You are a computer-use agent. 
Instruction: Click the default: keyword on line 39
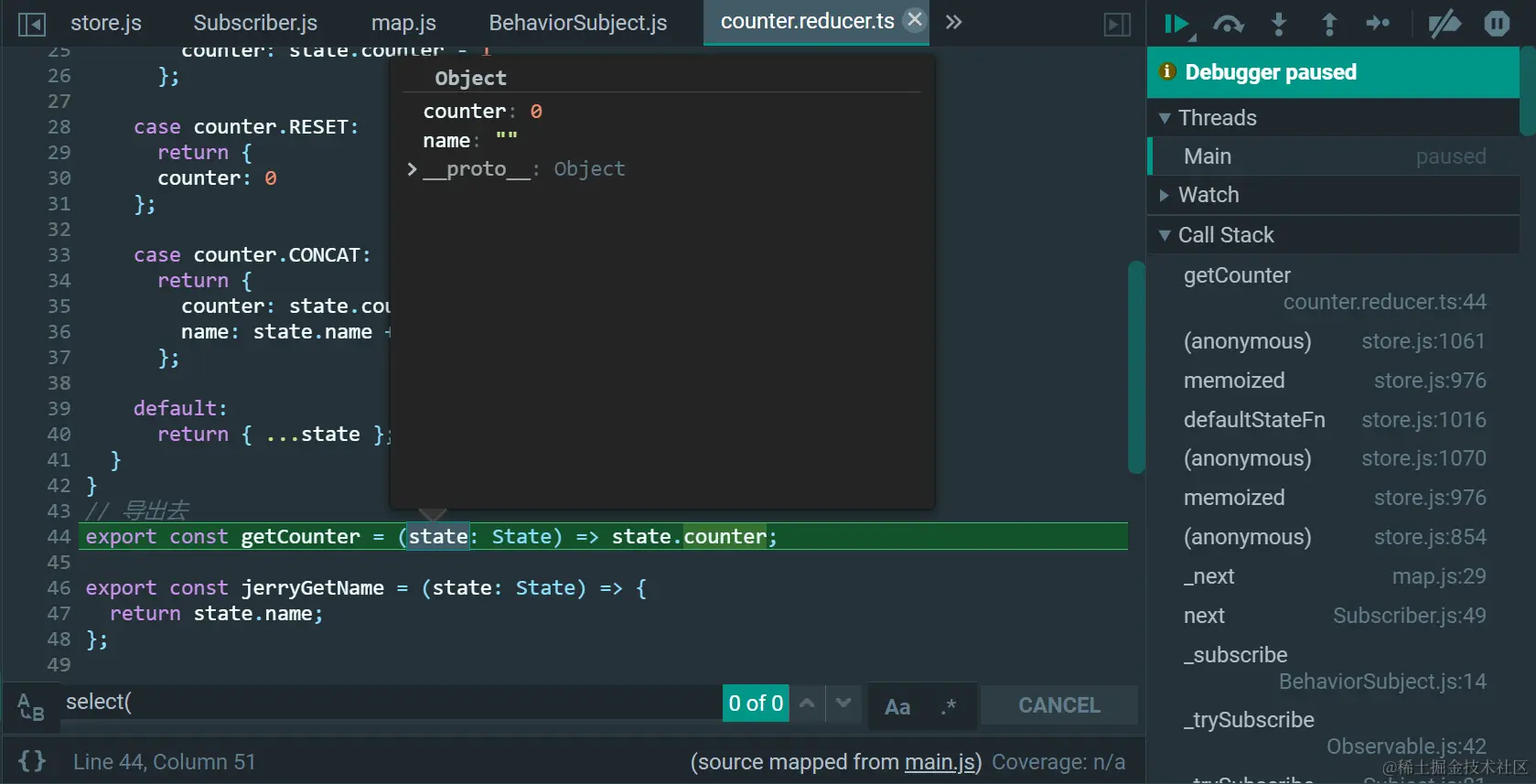tap(180, 409)
